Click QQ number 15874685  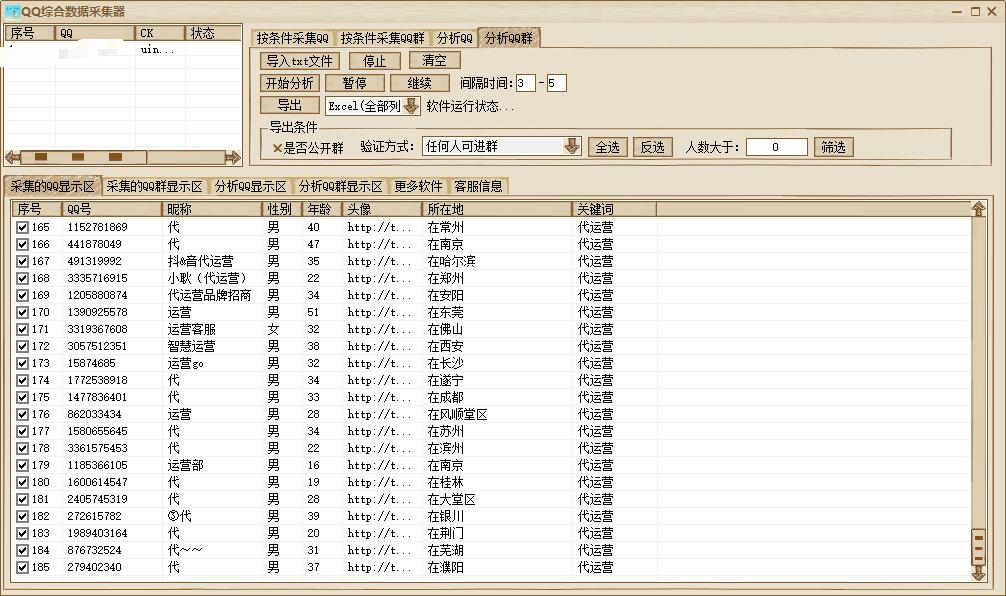92,363
